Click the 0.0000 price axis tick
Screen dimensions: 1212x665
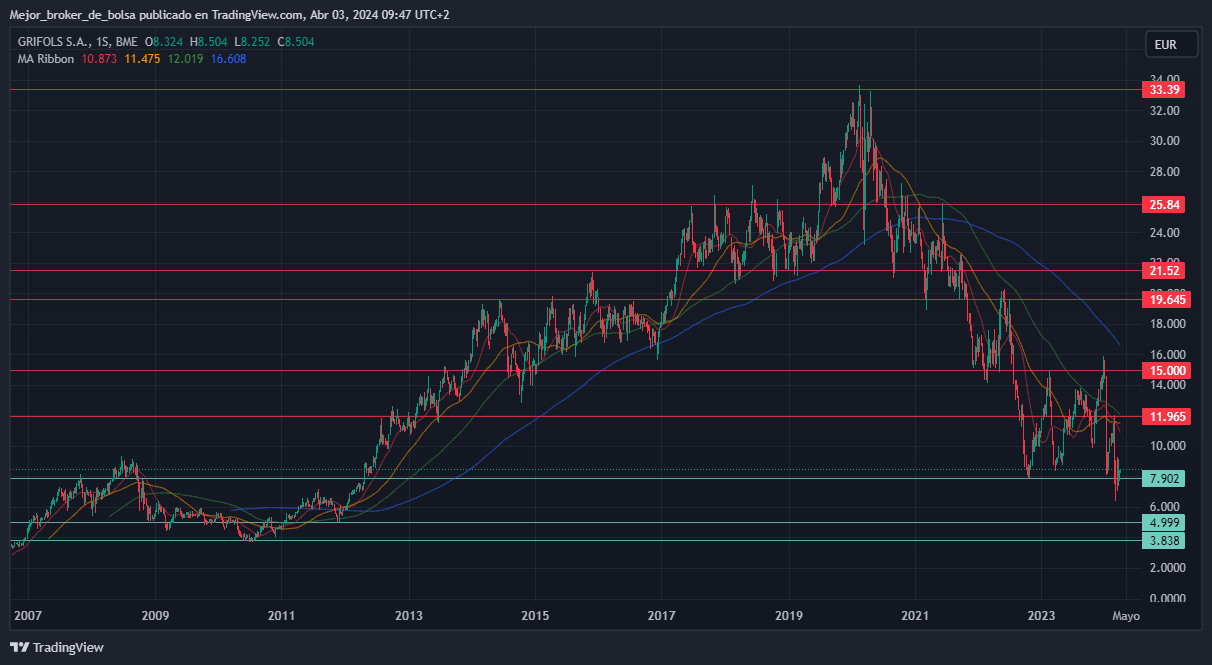(x=1166, y=598)
